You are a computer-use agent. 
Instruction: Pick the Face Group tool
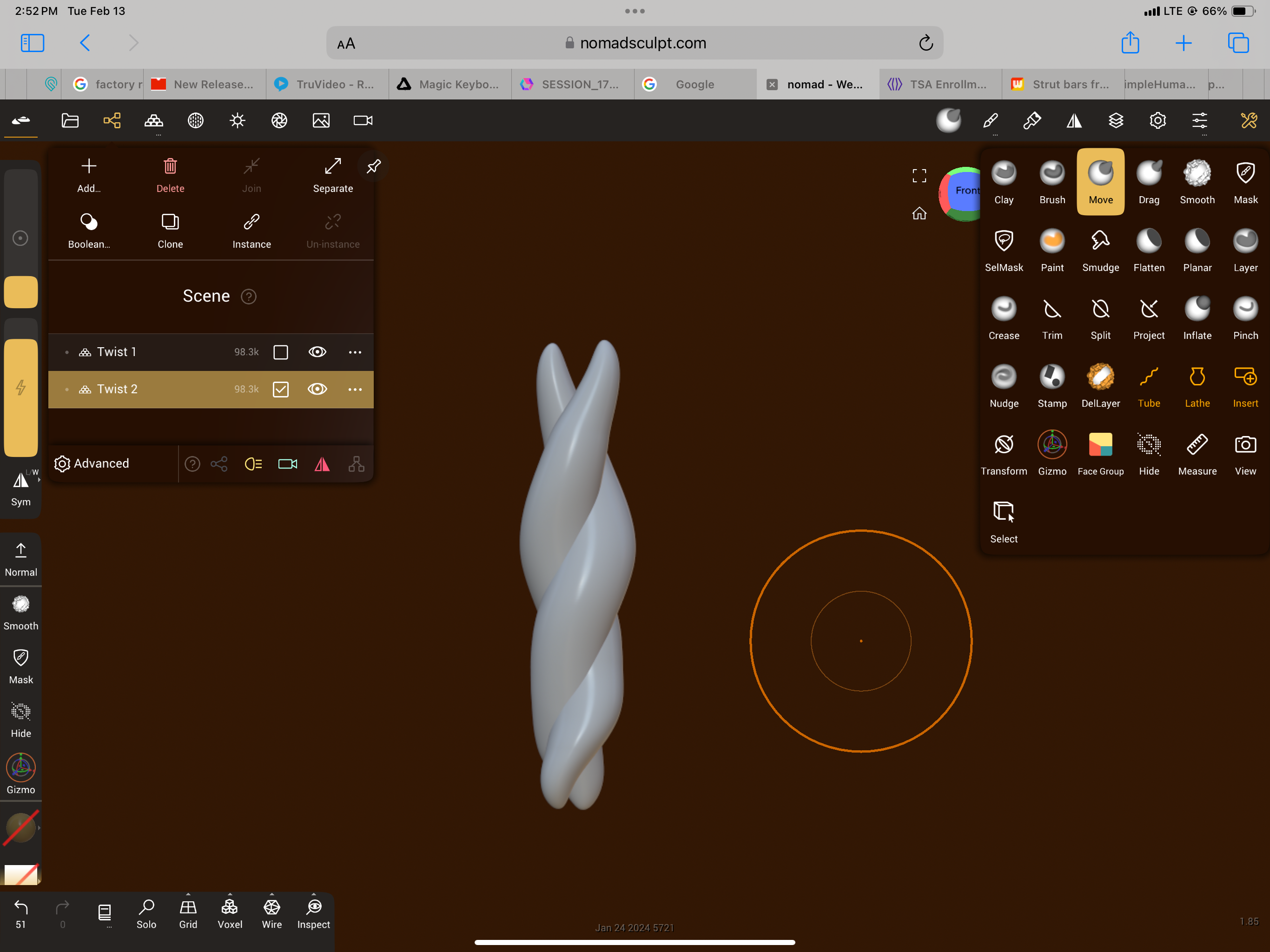(x=1100, y=453)
